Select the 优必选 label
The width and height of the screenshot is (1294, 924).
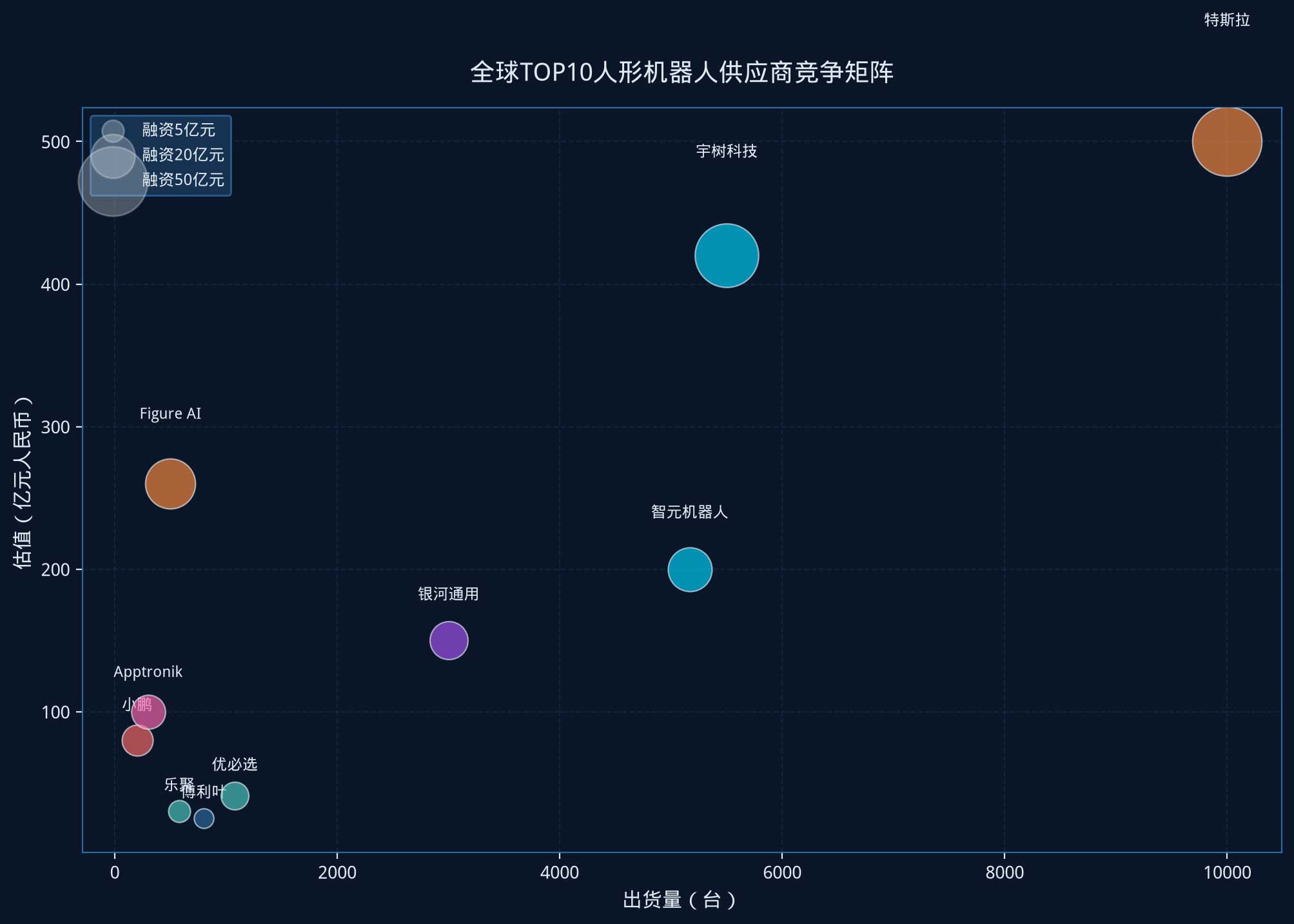(235, 764)
